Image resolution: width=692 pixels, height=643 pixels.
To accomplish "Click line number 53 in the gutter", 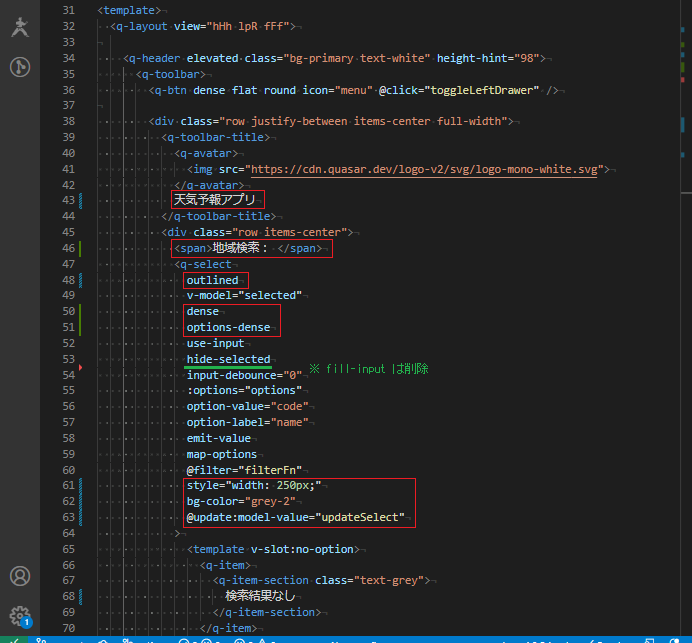I will (68, 359).
